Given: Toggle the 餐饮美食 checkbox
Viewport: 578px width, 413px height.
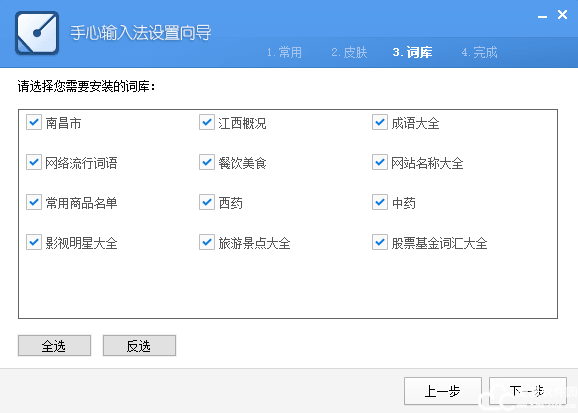Looking at the screenshot, I should [207, 162].
